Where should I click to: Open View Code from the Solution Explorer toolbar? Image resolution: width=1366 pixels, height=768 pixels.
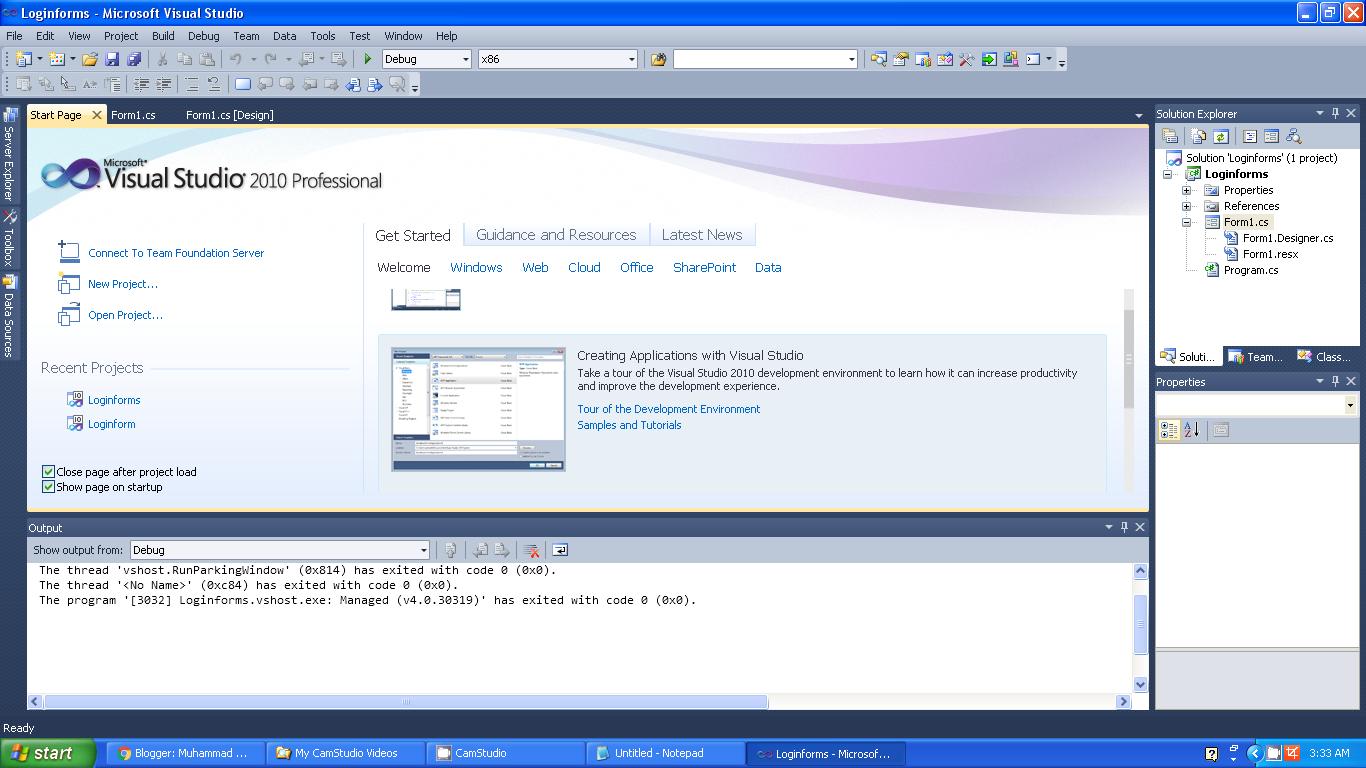[1249, 136]
